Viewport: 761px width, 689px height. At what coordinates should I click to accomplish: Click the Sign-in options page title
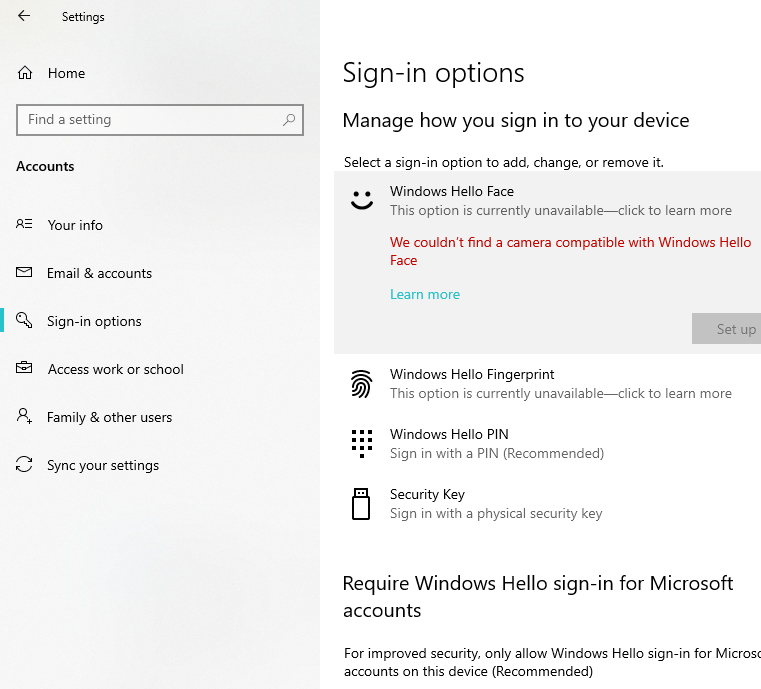[x=433, y=73]
